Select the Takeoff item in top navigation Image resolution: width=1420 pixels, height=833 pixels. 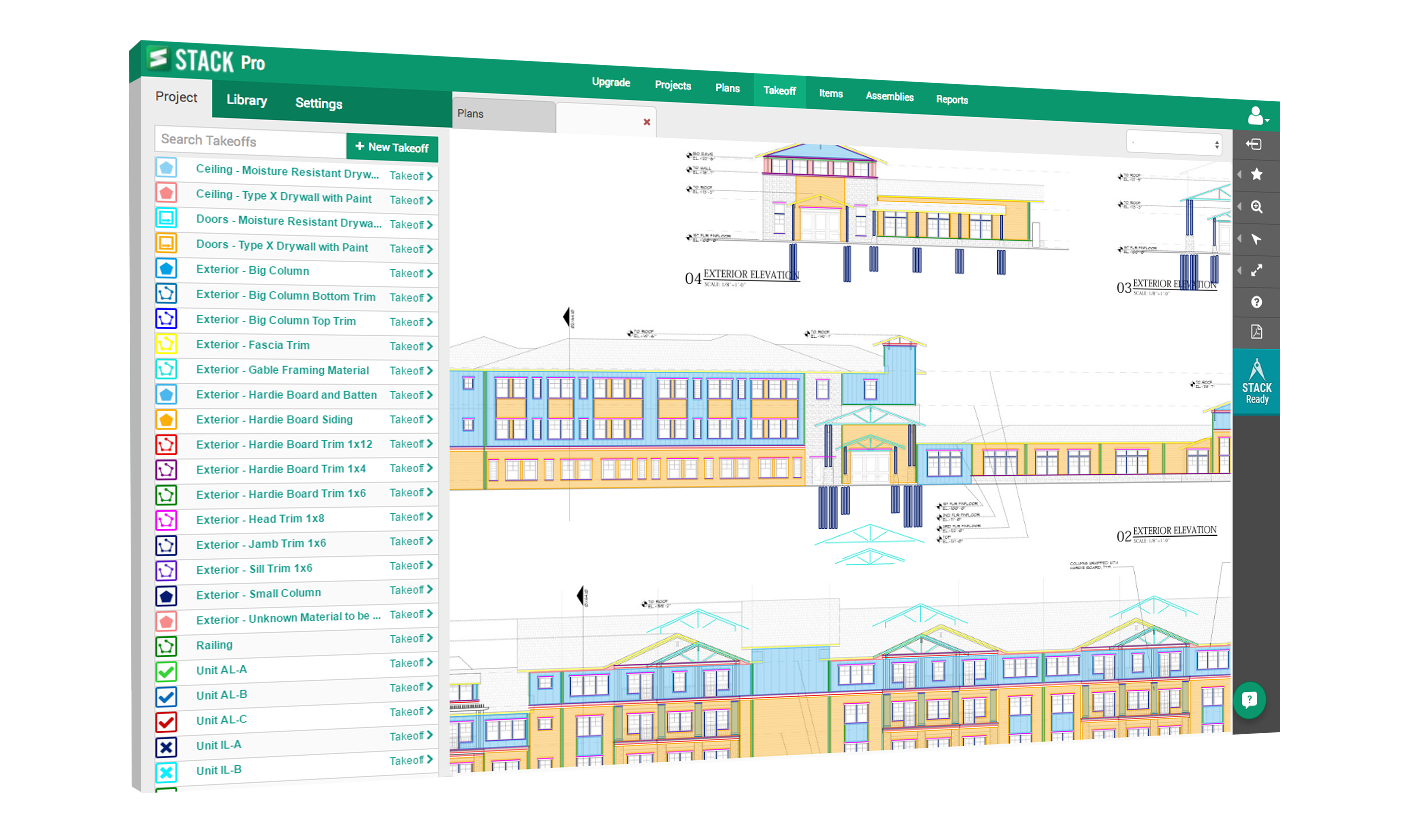tap(780, 90)
